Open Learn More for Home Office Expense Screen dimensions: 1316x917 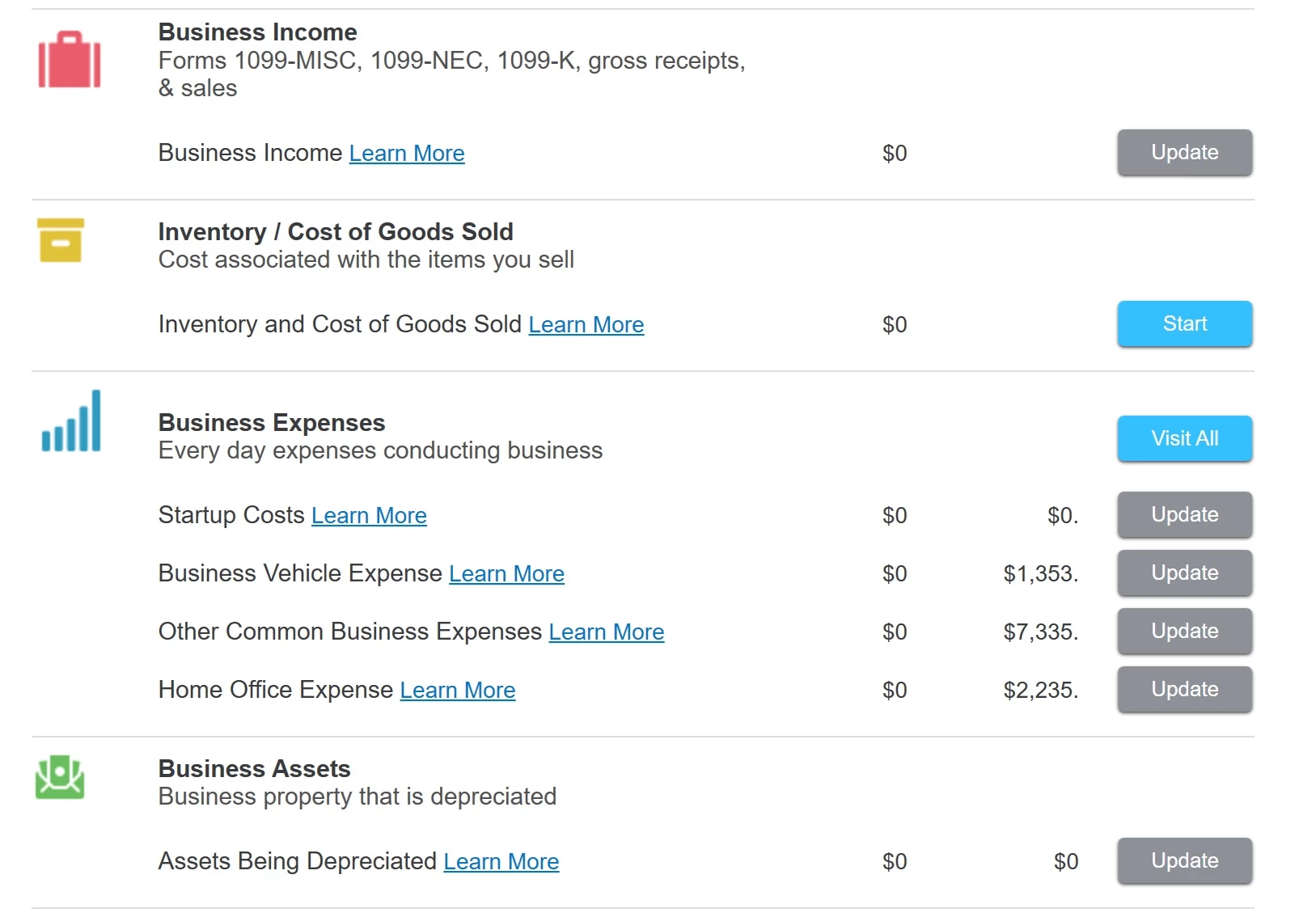pyautogui.click(x=458, y=690)
